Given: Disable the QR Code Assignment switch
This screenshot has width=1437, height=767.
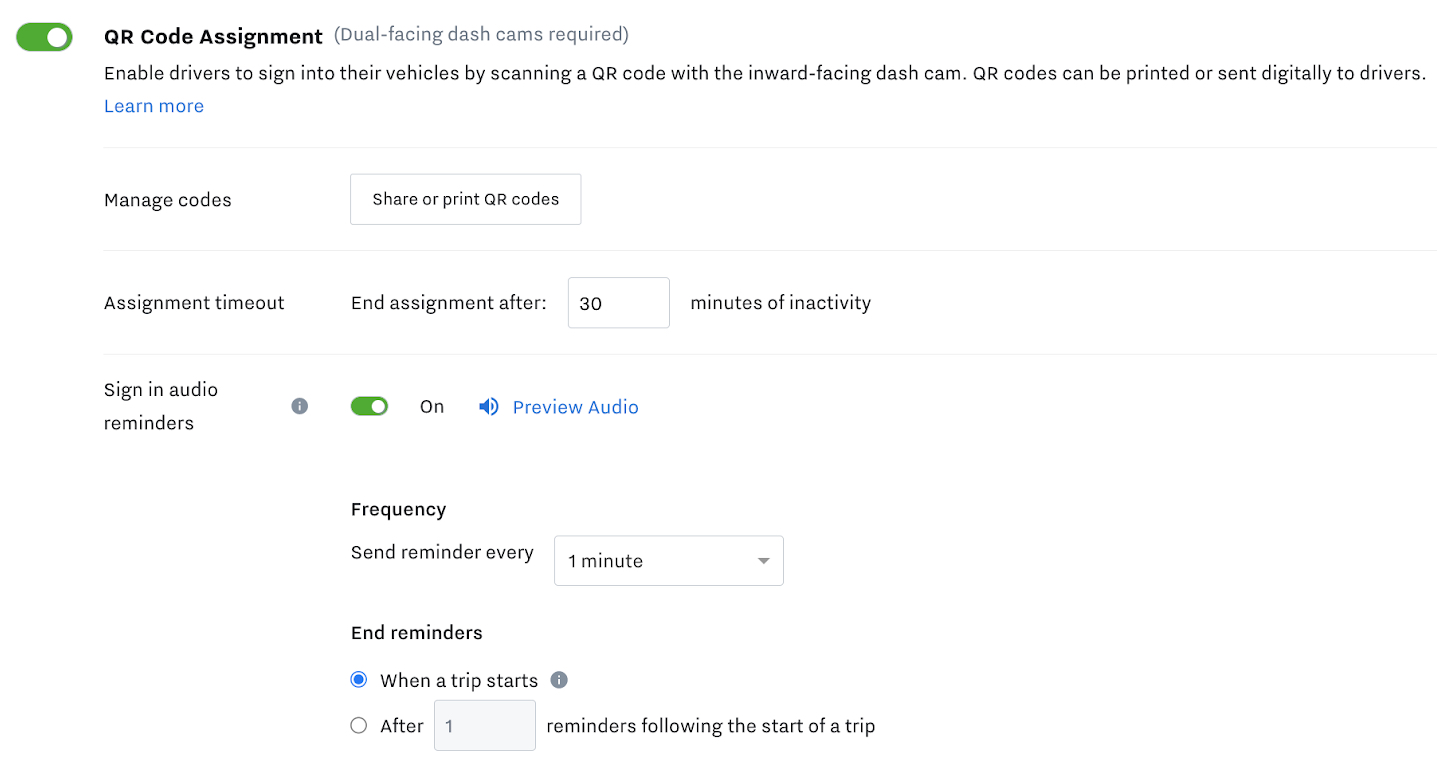Looking at the screenshot, I should (x=44, y=37).
